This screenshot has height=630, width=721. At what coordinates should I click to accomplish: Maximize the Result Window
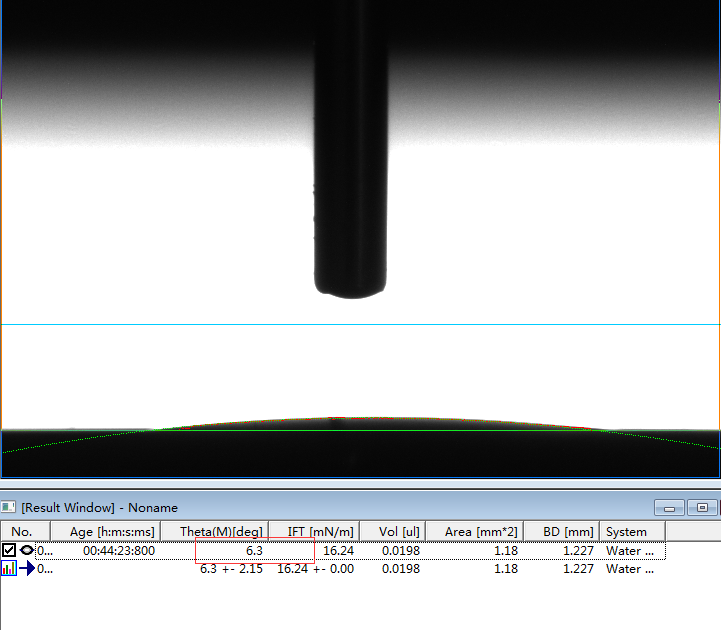click(x=703, y=508)
